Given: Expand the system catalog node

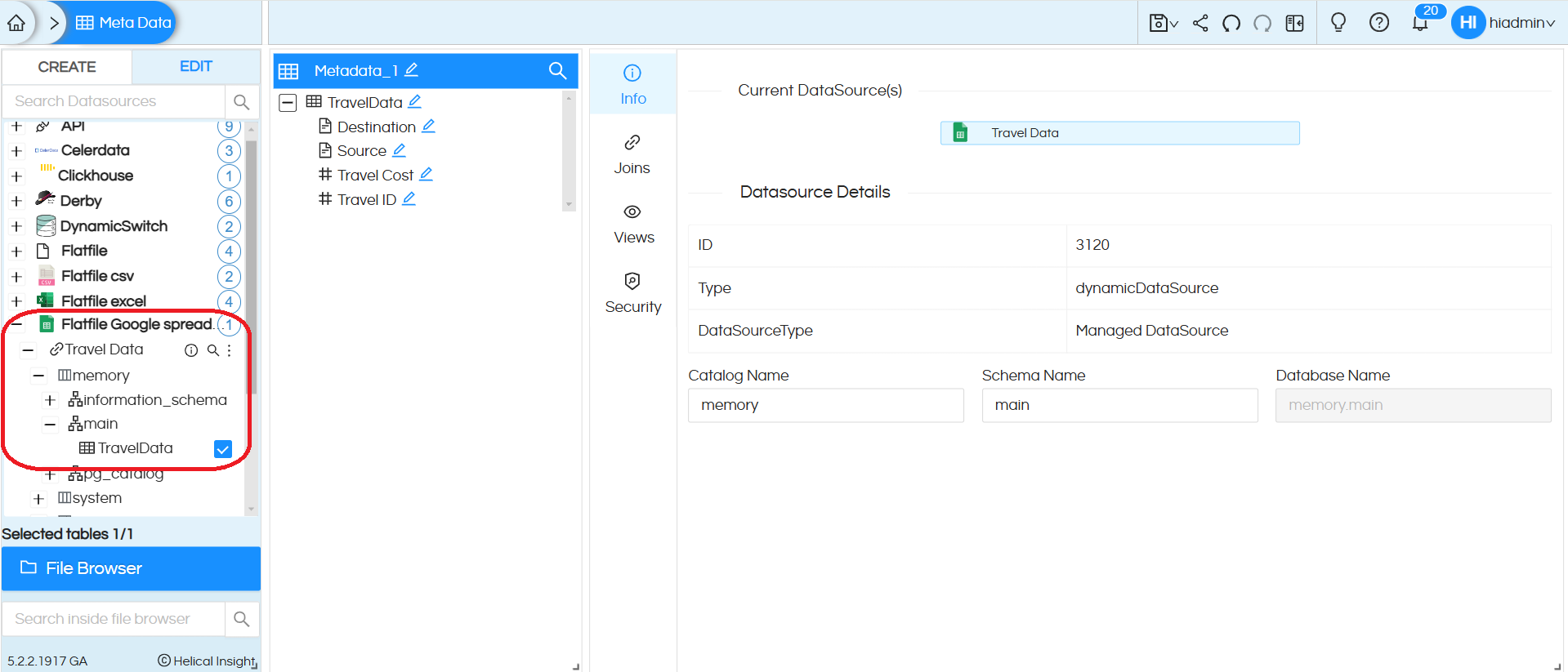Looking at the screenshot, I should click(x=38, y=498).
